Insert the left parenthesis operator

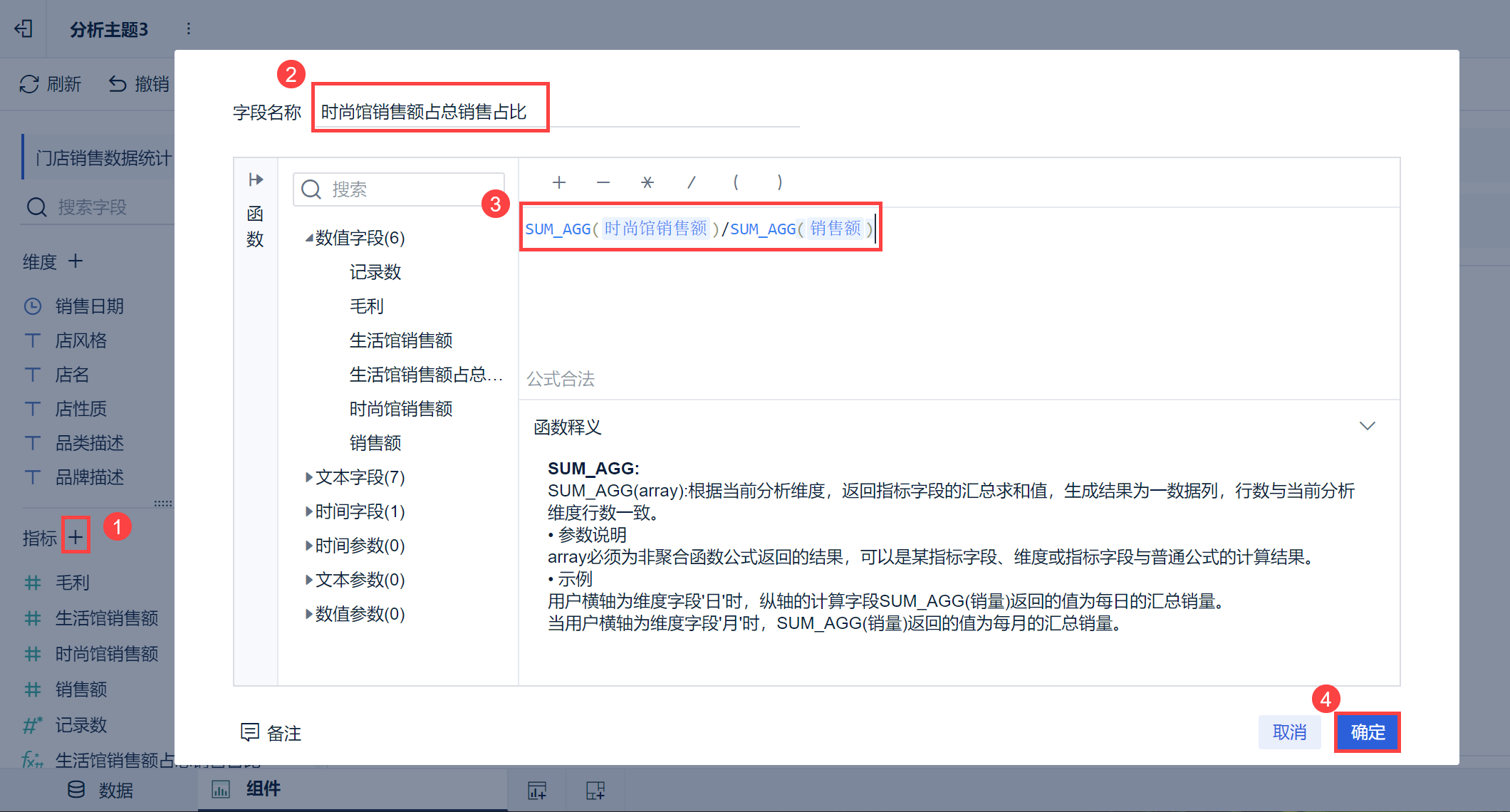pos(735,182)
